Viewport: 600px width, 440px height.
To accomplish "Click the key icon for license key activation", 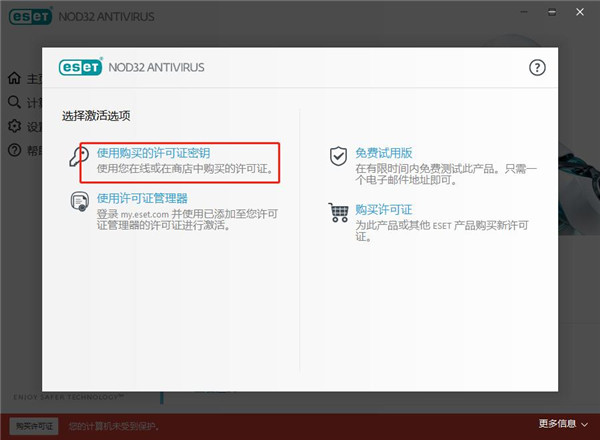I will 79,156.
